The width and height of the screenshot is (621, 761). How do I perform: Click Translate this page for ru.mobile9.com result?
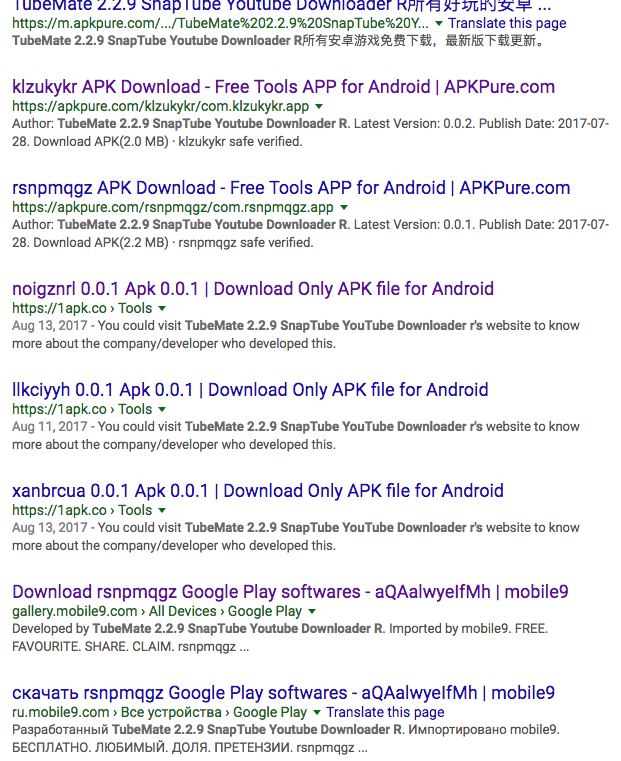coord(385,712)
